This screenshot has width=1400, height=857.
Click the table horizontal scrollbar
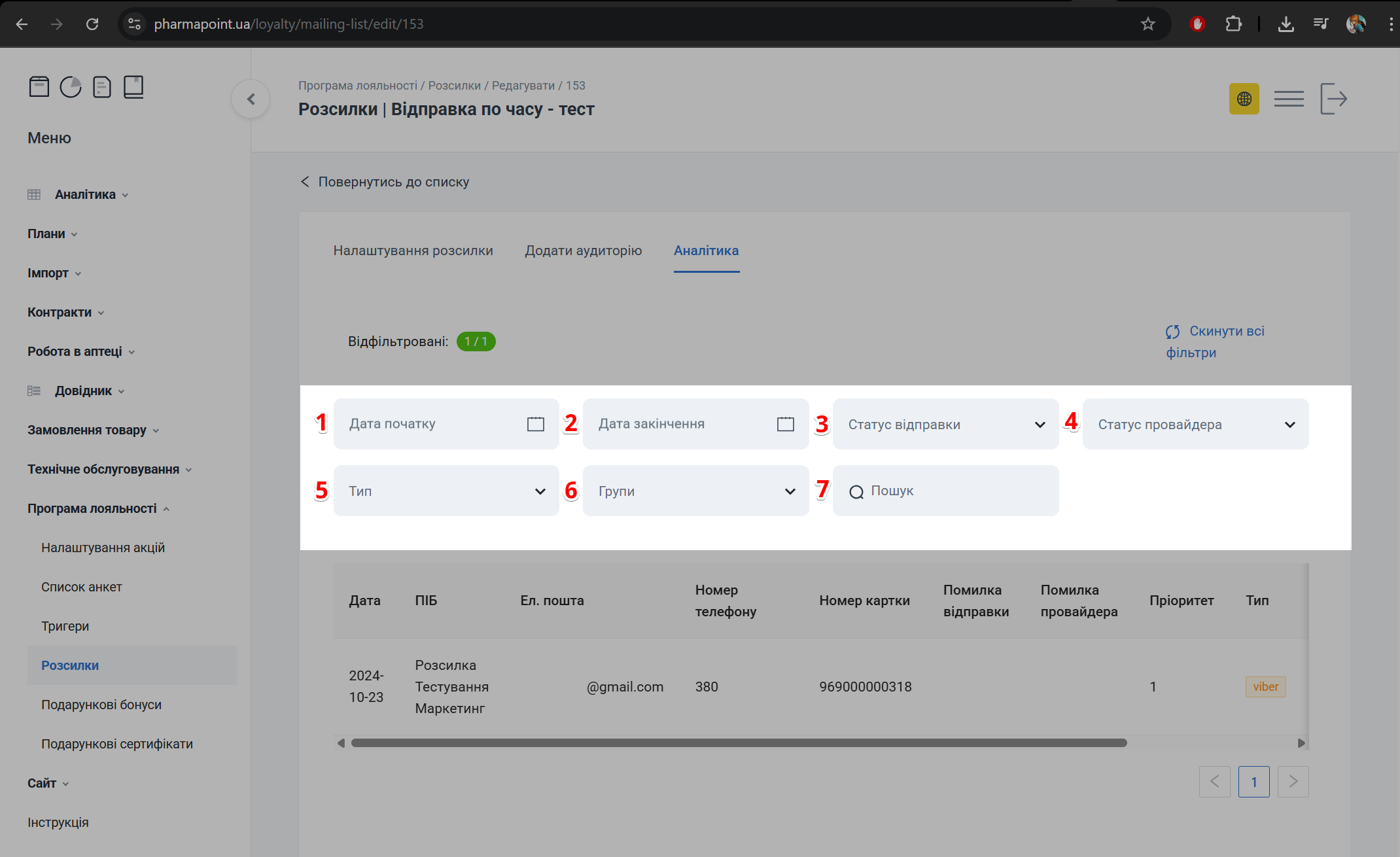[x=738, y=743]
